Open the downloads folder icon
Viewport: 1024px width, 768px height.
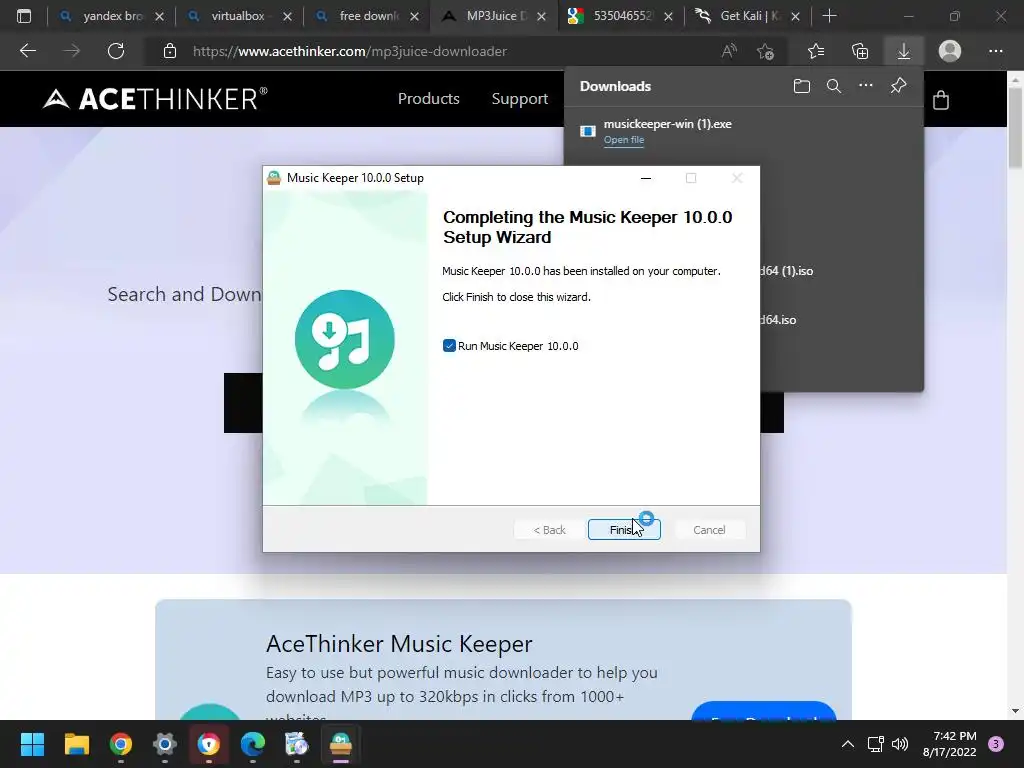tap(801, 86)
